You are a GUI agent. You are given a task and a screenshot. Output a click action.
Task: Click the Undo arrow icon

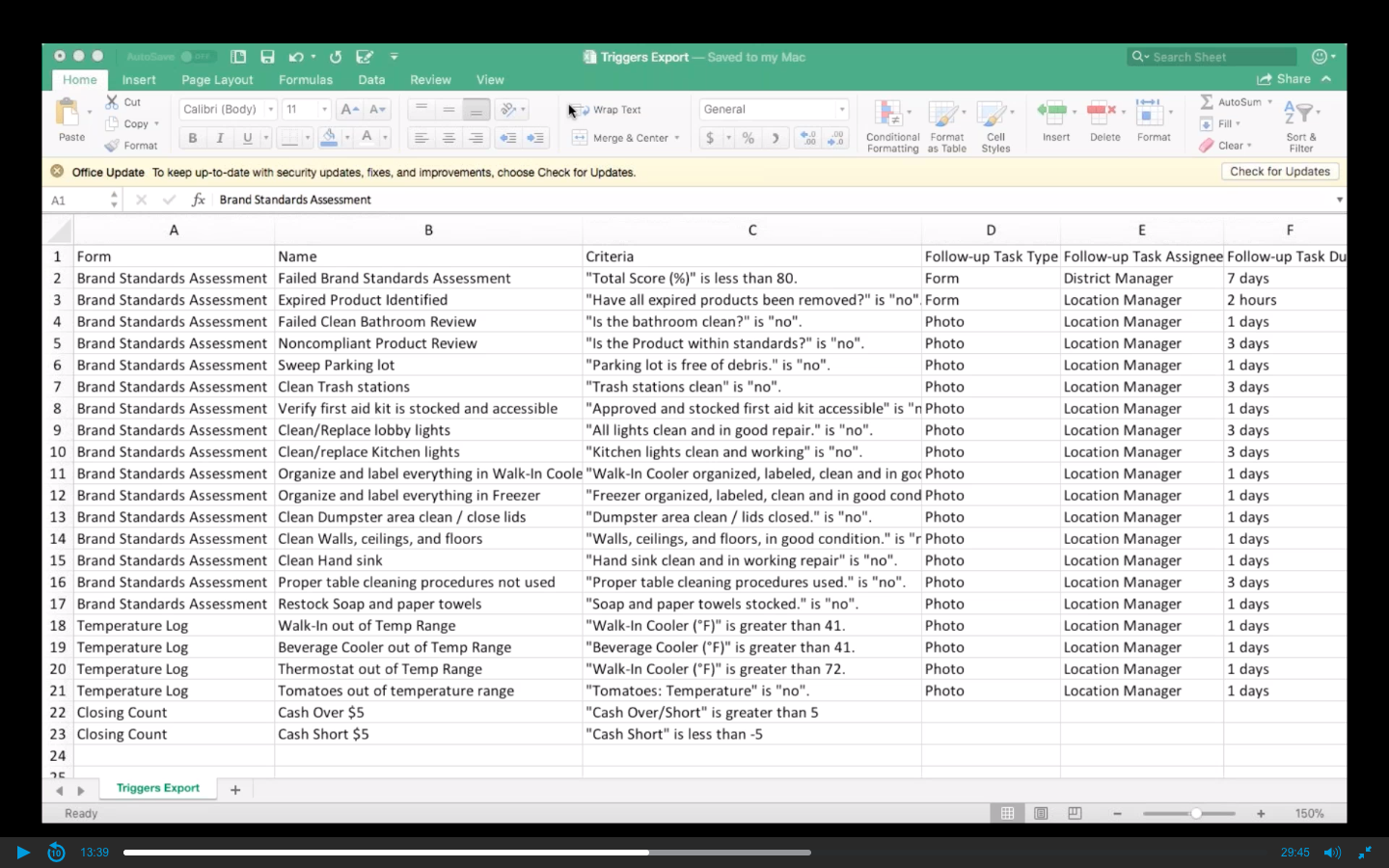point(296,57)
